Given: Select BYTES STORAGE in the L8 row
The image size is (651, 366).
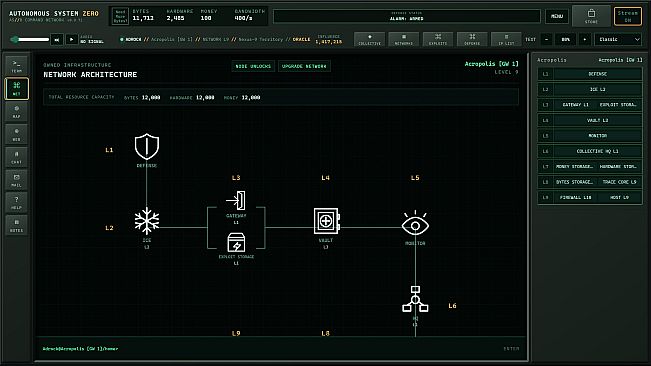Looking at the screenshot, I should [575, 182].
